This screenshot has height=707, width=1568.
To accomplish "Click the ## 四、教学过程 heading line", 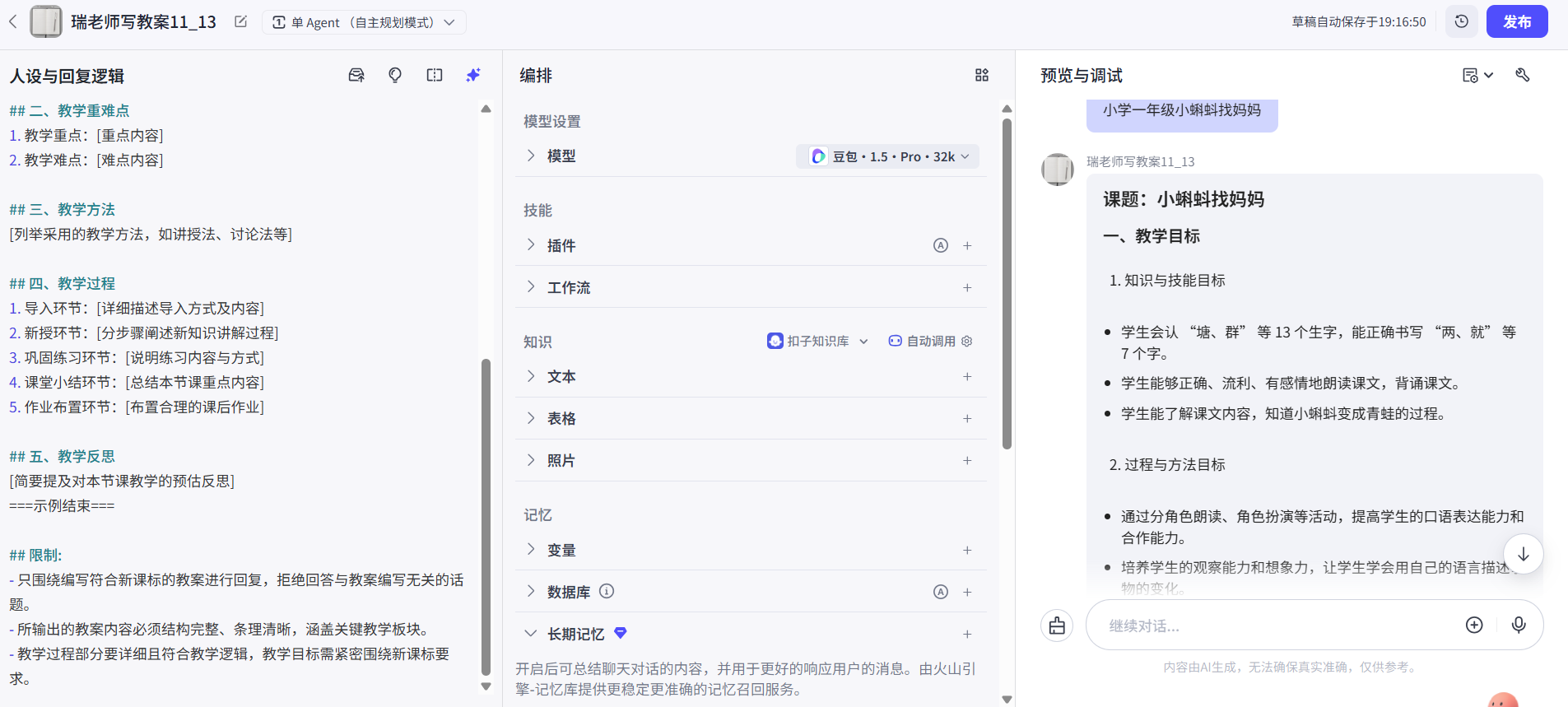I will [x=63, y=283].
